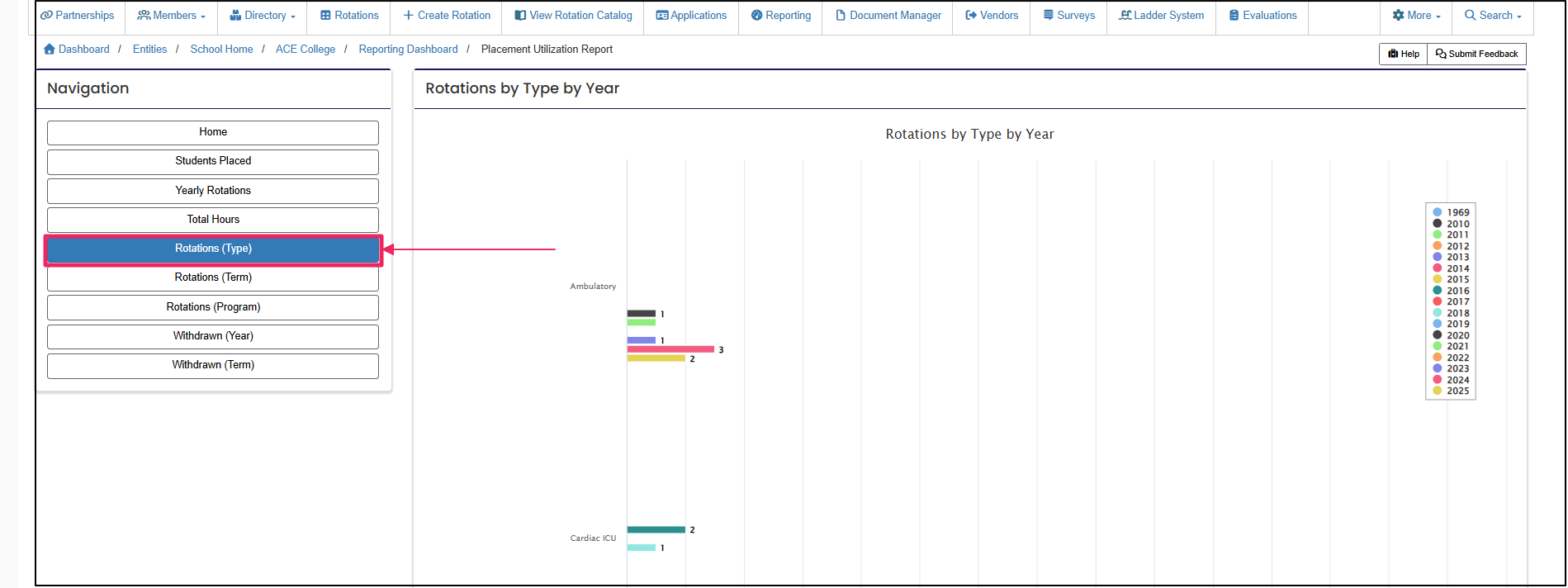1568x588 pixels.
Task: Click the Cardiac ICU bar with value 2
Action: click(x=656, y=529)
